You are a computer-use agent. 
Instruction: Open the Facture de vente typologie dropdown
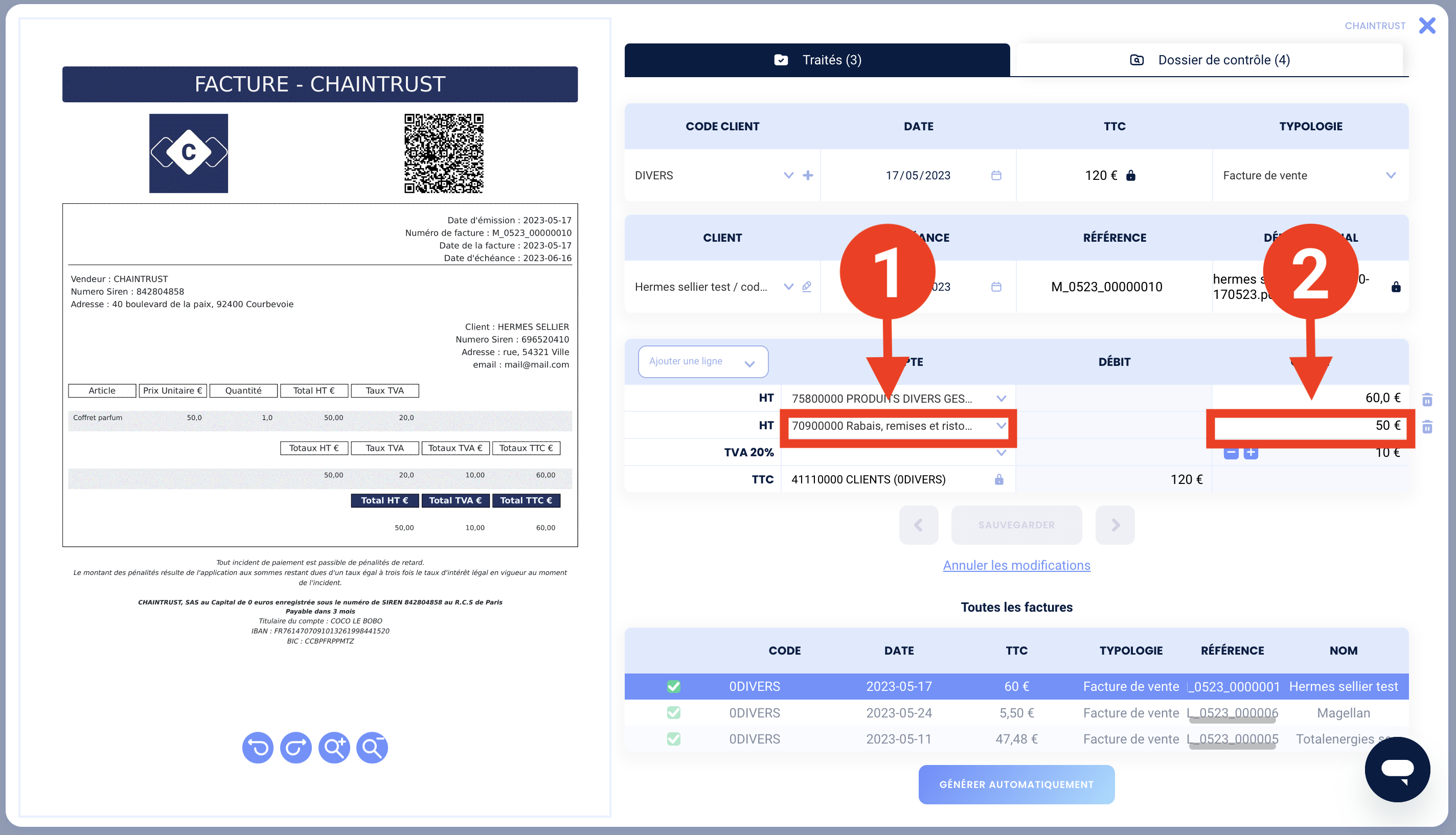tap(1391, 175)
